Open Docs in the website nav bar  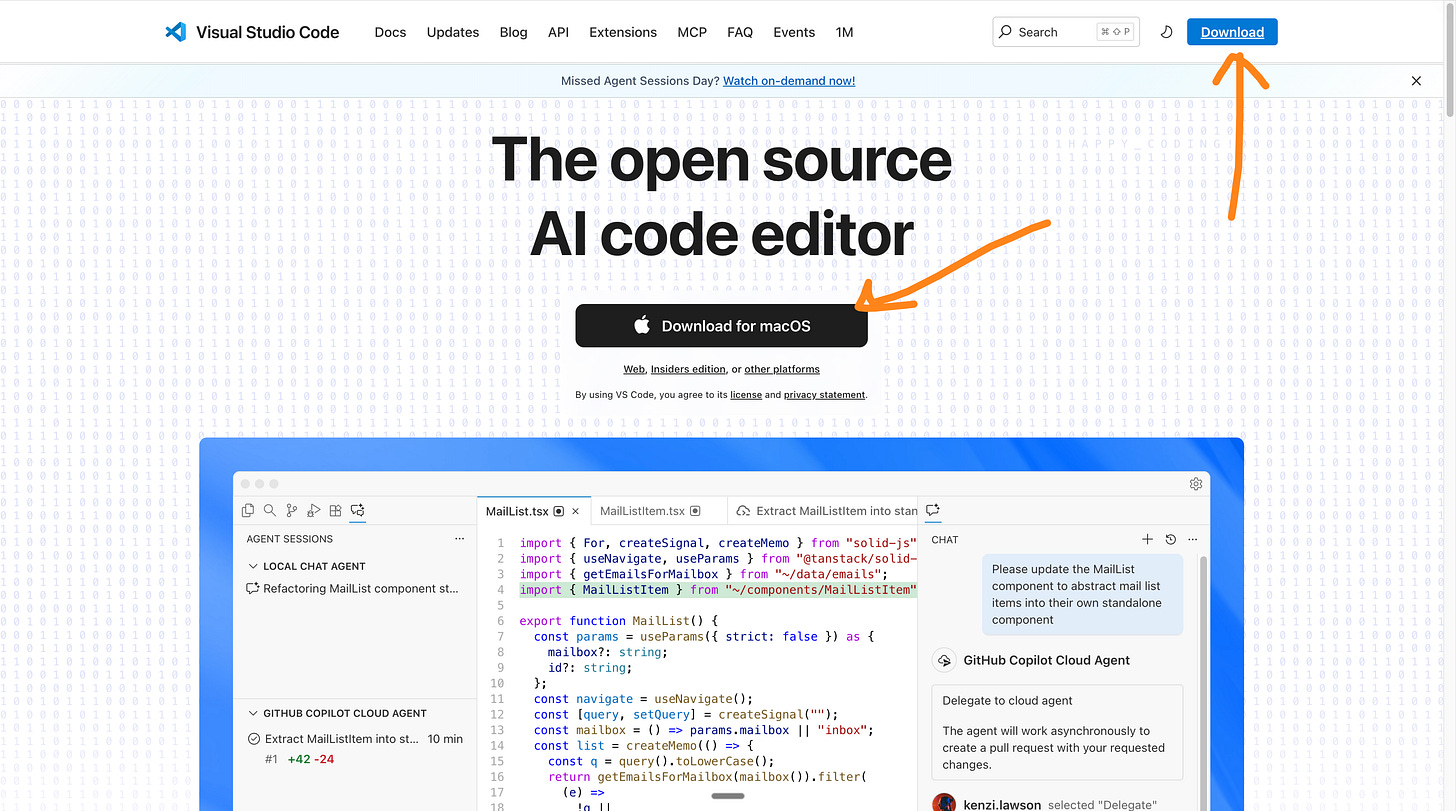tap(390, 32)
